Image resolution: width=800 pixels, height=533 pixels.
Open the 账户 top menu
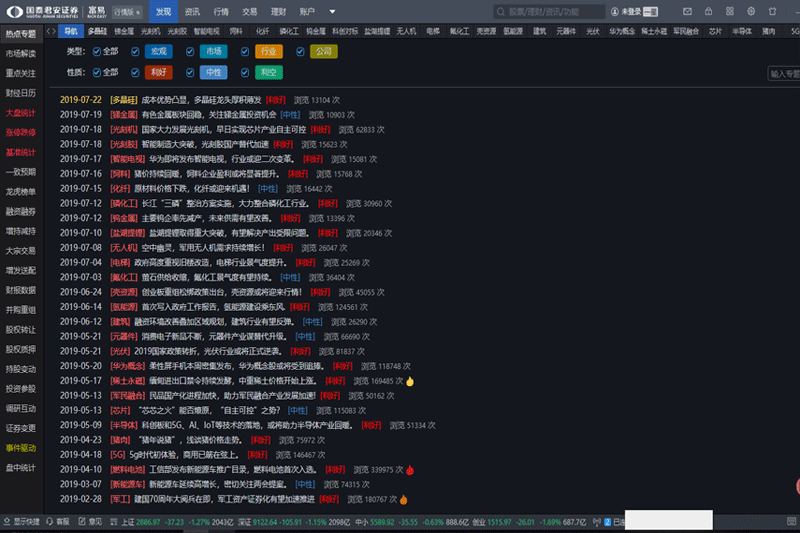(x=307, y=11)
